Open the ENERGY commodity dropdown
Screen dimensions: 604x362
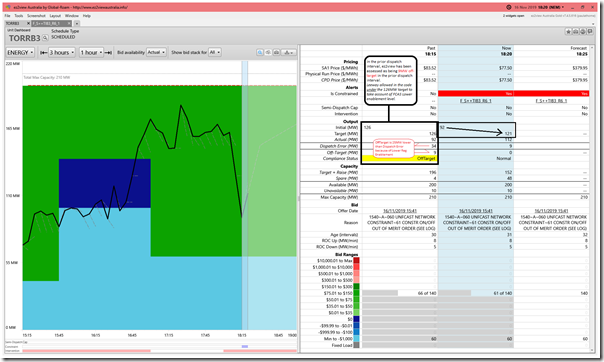click(x=20, y=52)
